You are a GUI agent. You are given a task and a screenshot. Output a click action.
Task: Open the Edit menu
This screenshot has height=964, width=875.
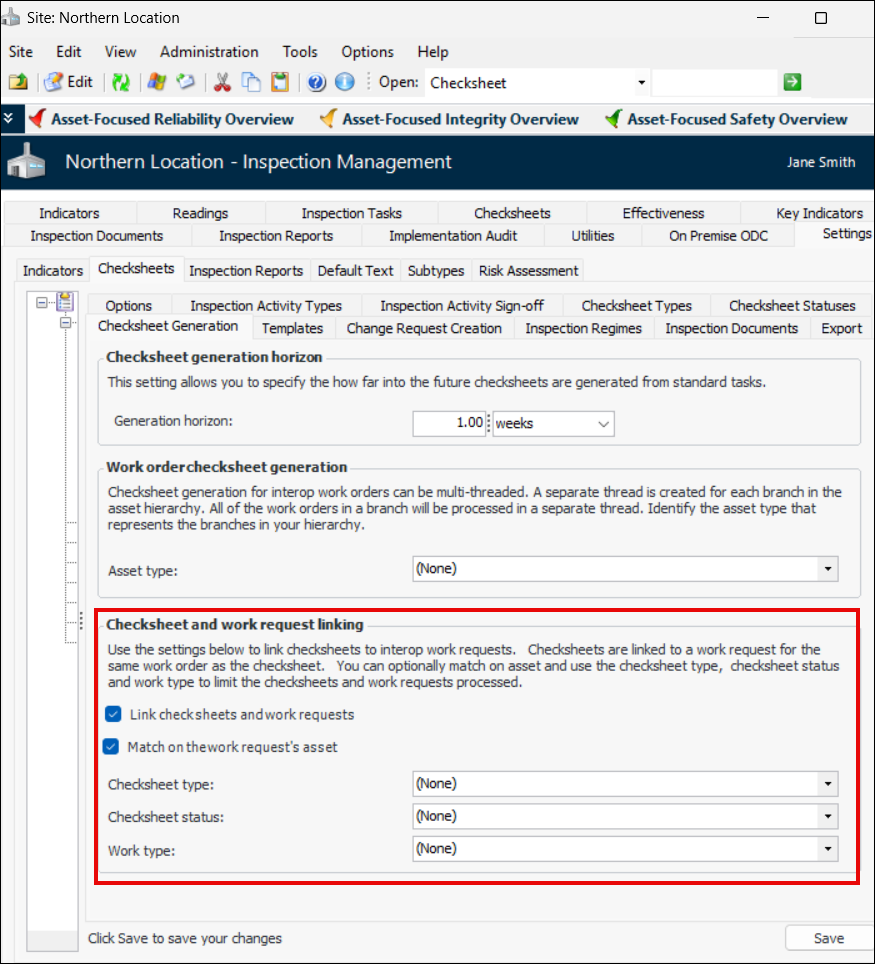[68, 52]
